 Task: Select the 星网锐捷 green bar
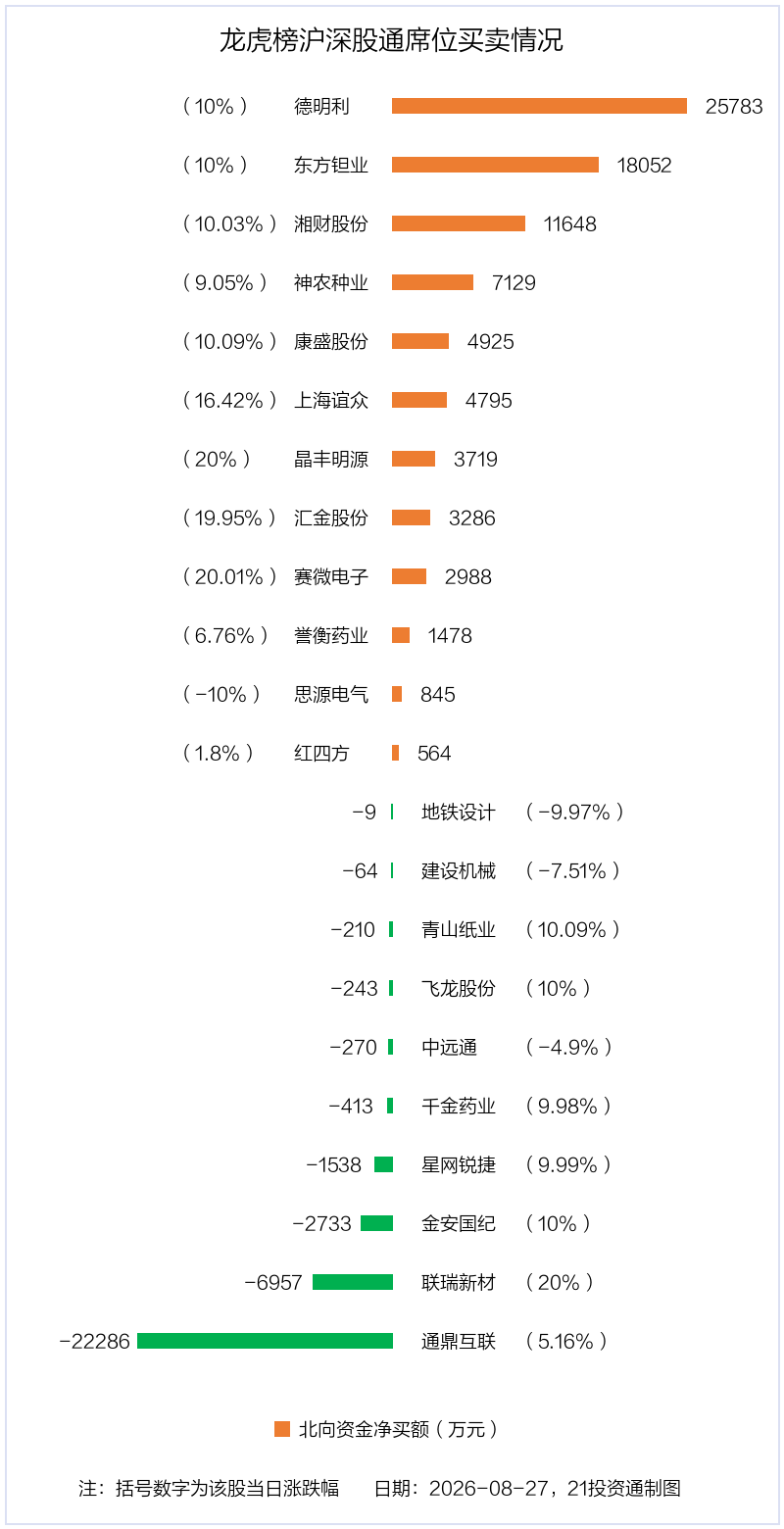[383, 1164]
